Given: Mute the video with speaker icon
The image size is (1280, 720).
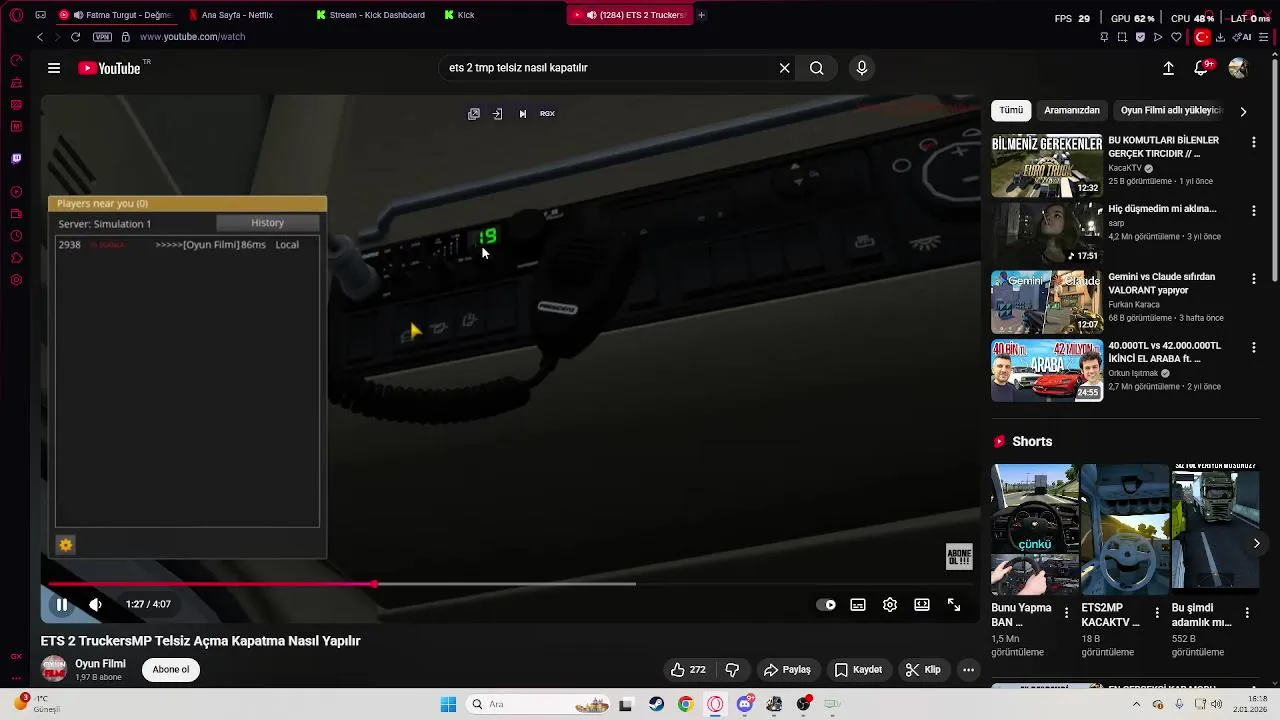Looking at the screenshot, I should 95,604.
